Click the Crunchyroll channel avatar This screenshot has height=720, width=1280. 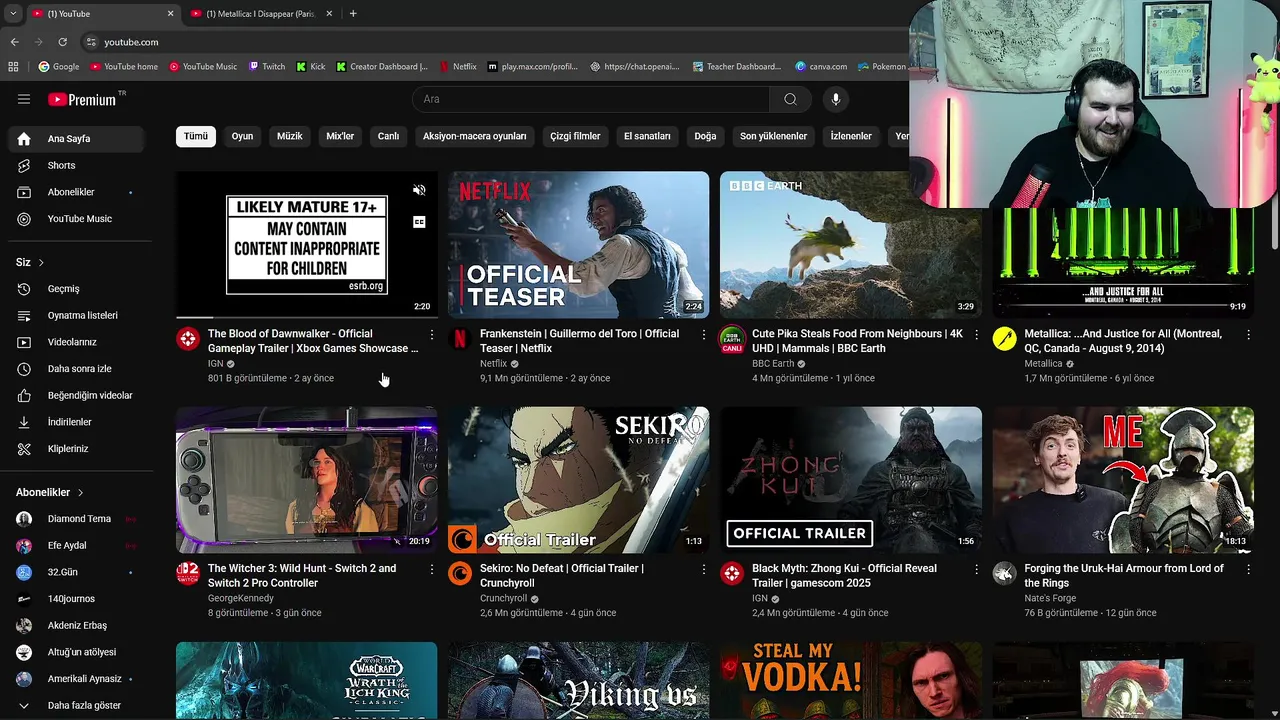point(460,573)
